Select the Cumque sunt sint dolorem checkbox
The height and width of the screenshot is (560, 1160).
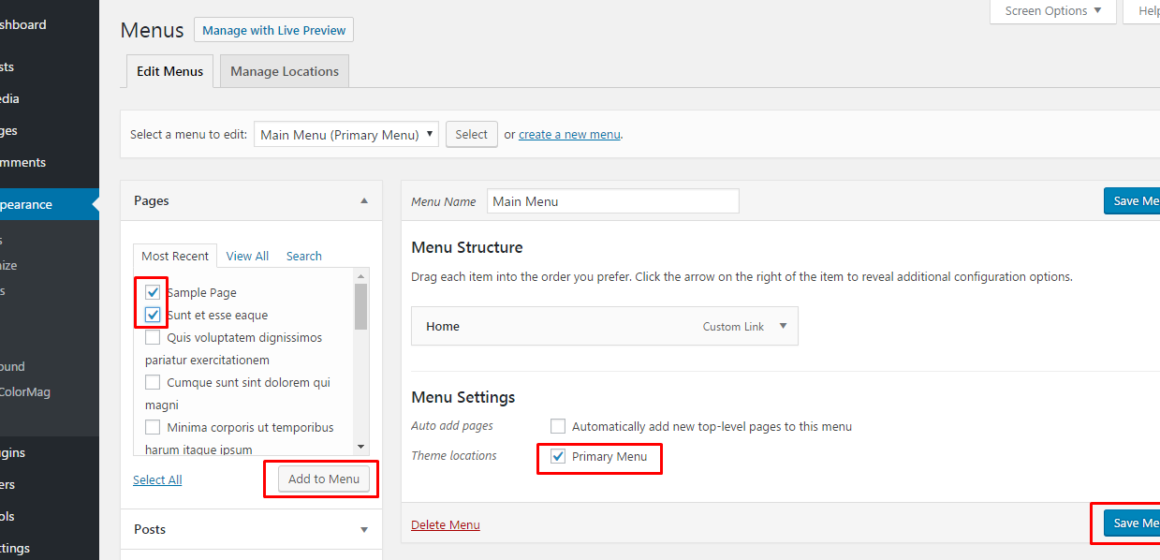(x=153, y=382)
